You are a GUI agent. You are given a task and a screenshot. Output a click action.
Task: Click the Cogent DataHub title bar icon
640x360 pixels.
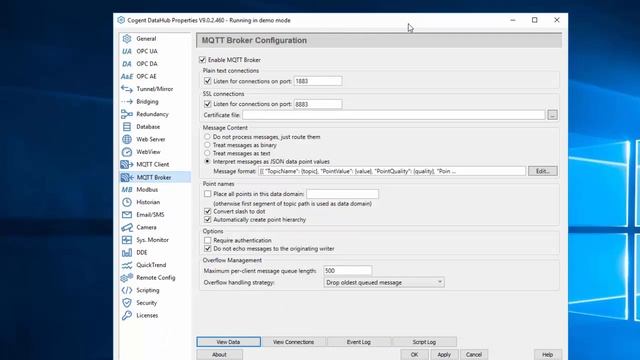click(x=121, y=20)
